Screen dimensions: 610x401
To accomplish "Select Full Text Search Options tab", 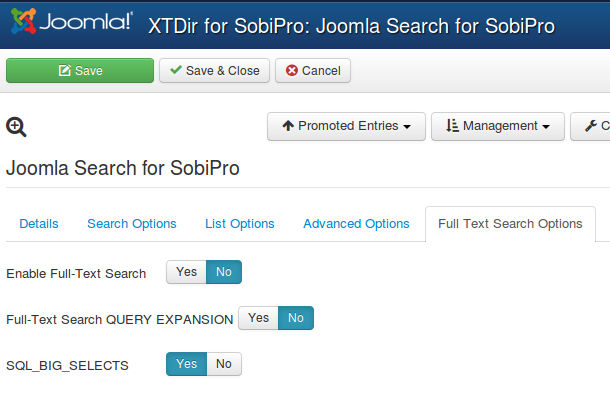I will point(510,224).
